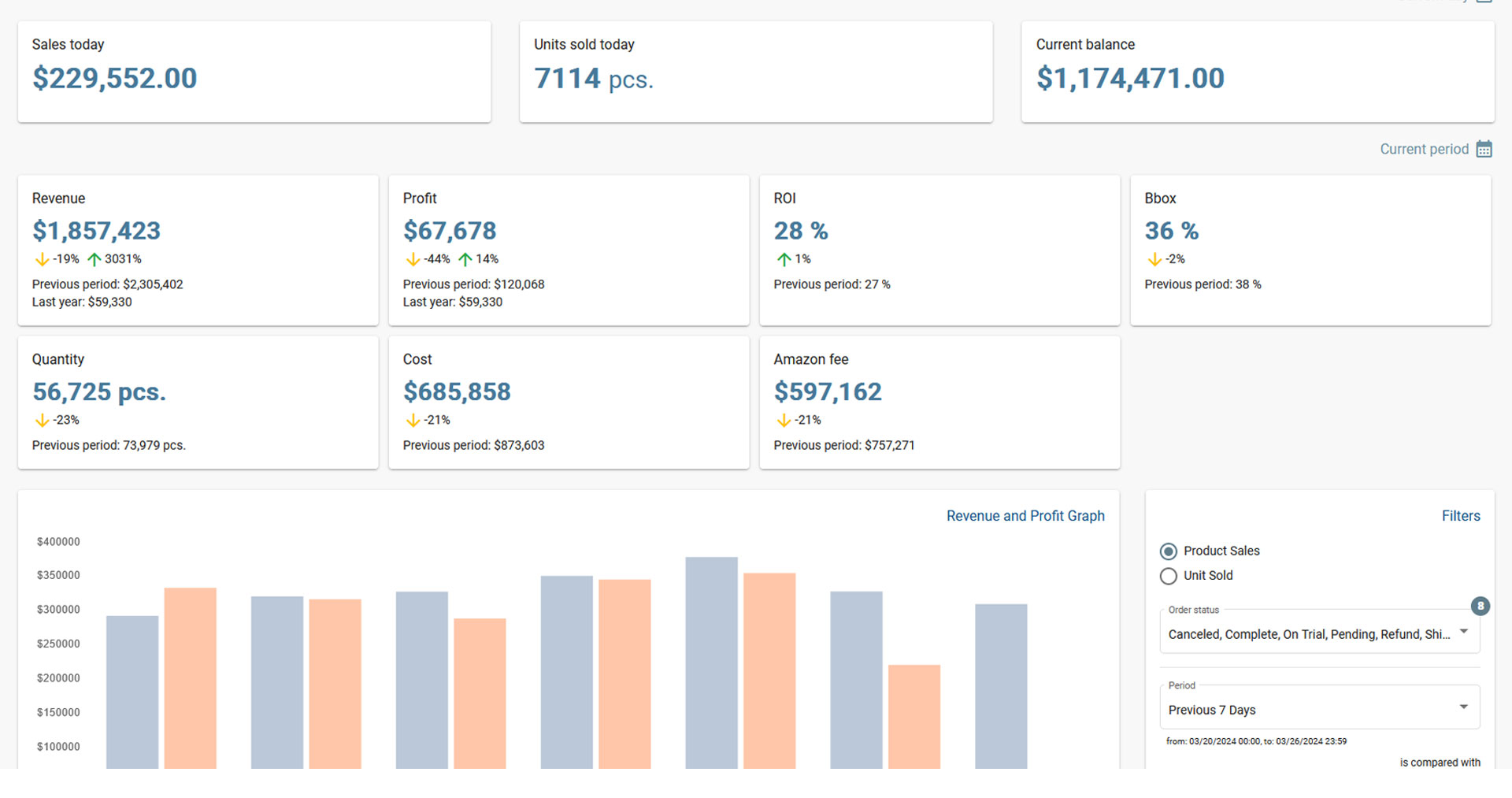
Task: Click the Filters panel heading
Action: (1460, 516)
